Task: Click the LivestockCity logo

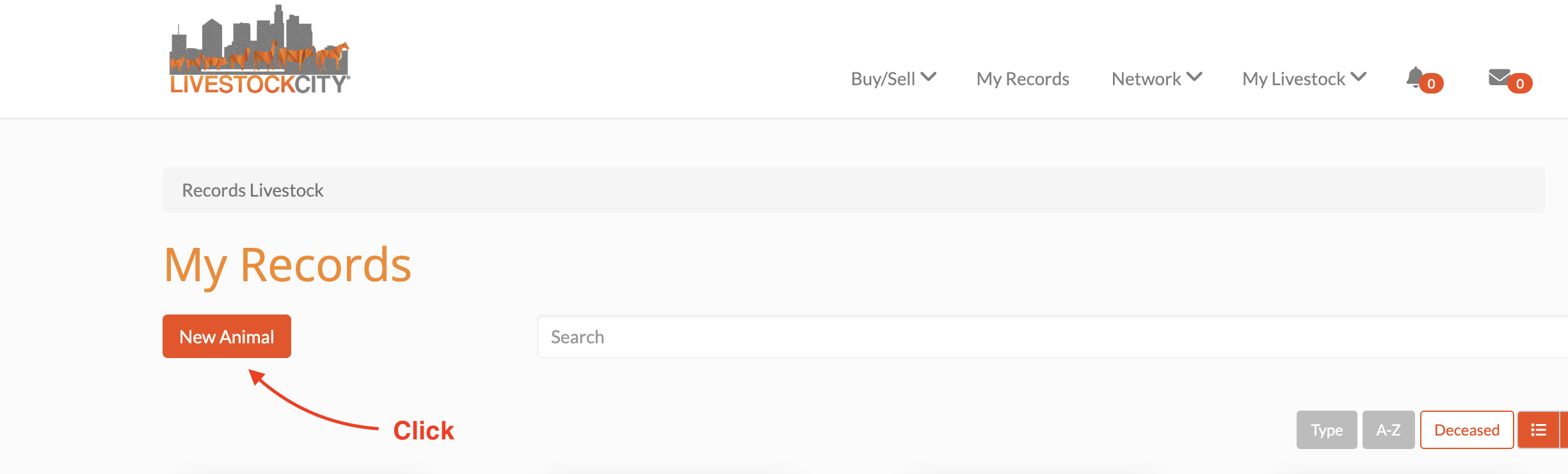Action: (259, 50)
